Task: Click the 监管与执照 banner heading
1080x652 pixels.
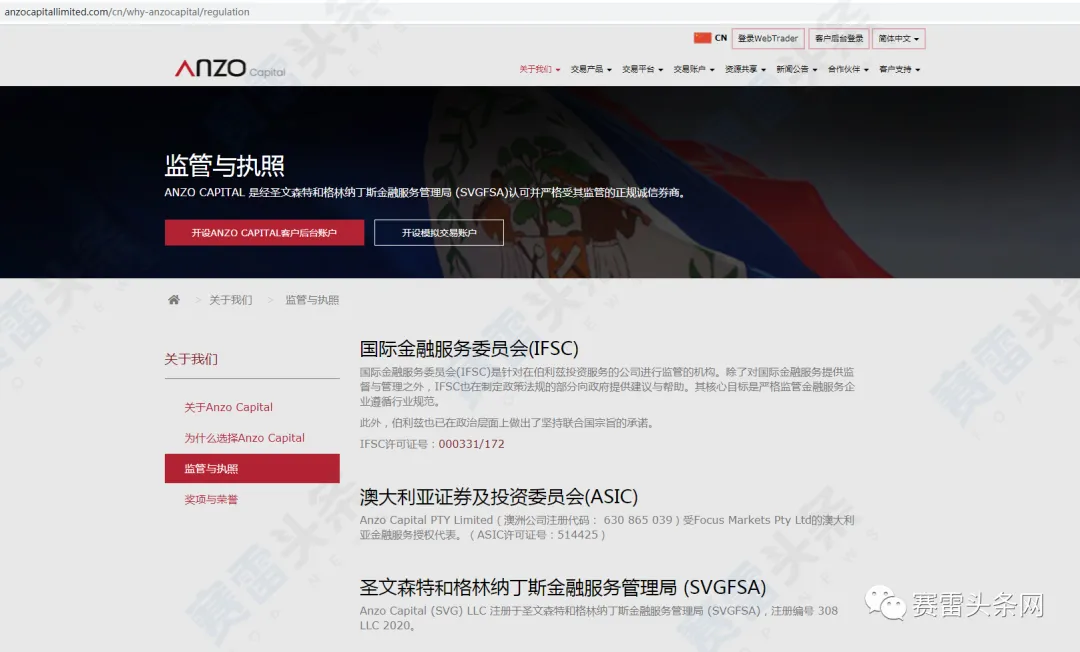Action: 225,165
